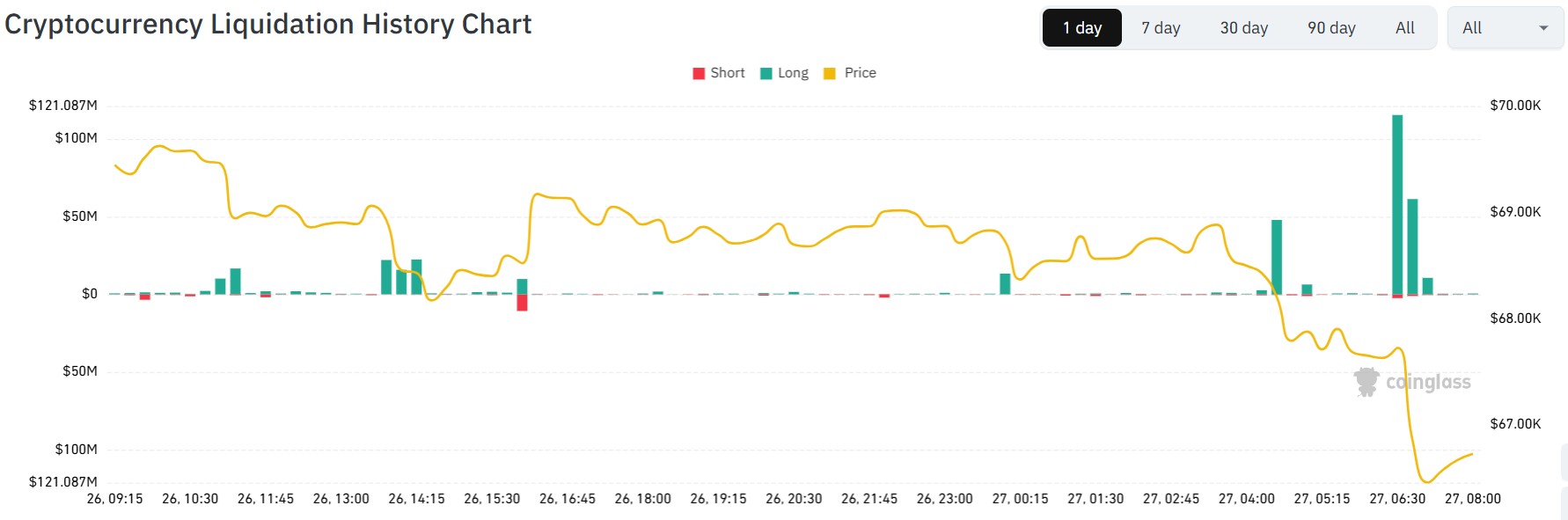Viewport: 1568px width, 520px height.
Task: Click the coinglass watermark text
Action: [1428, 382]
